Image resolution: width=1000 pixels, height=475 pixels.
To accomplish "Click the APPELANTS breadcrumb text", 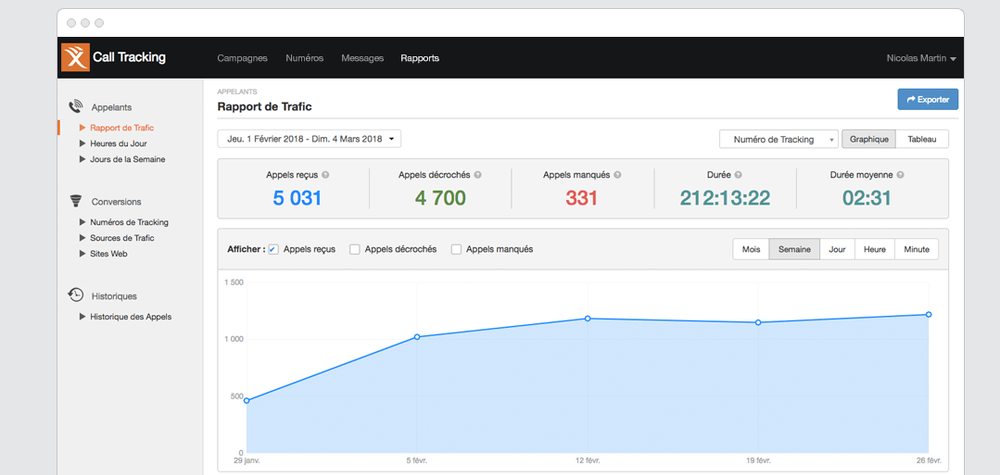I will [237, 92].
